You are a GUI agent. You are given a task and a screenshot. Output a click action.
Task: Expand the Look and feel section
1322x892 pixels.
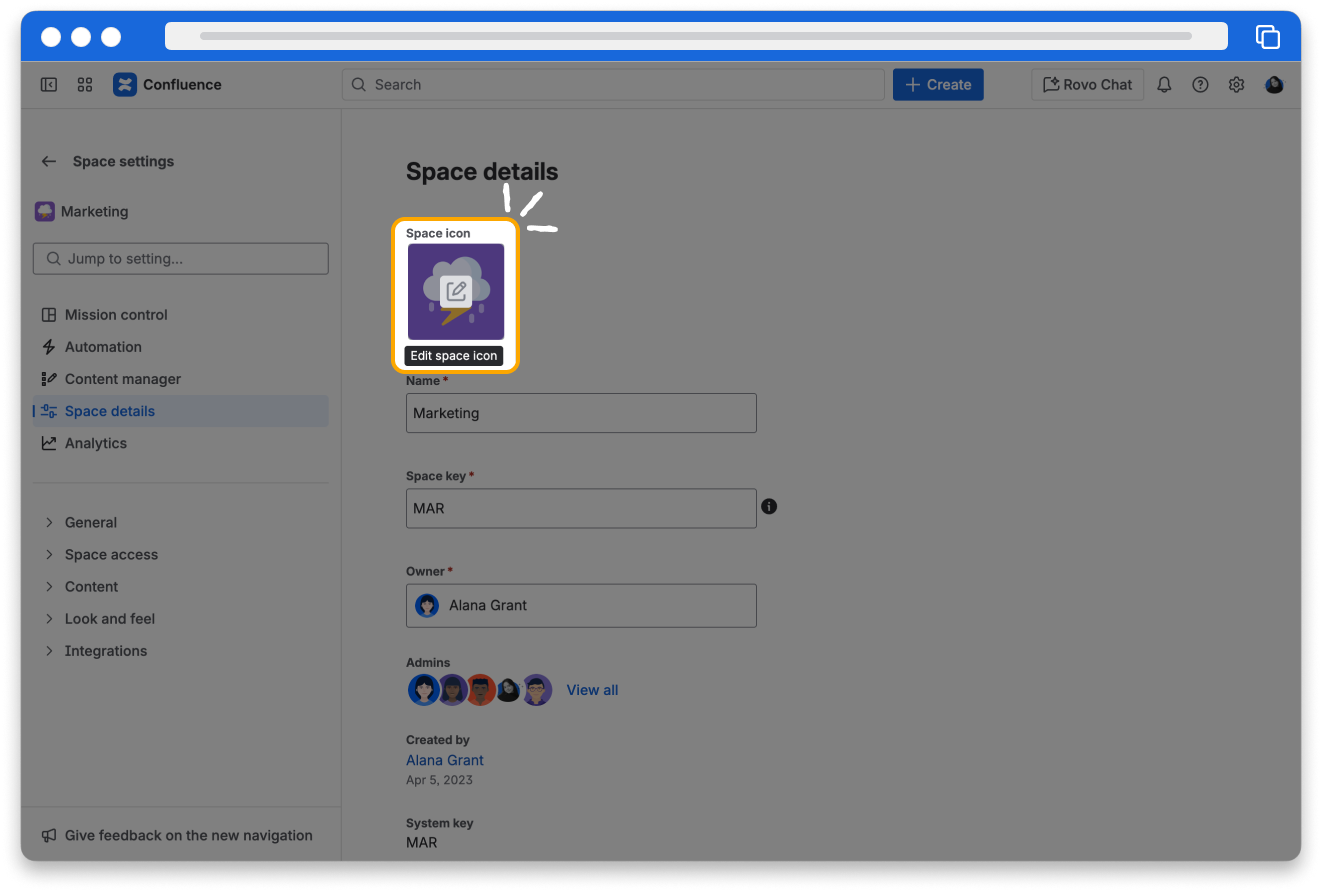(49, 618)
